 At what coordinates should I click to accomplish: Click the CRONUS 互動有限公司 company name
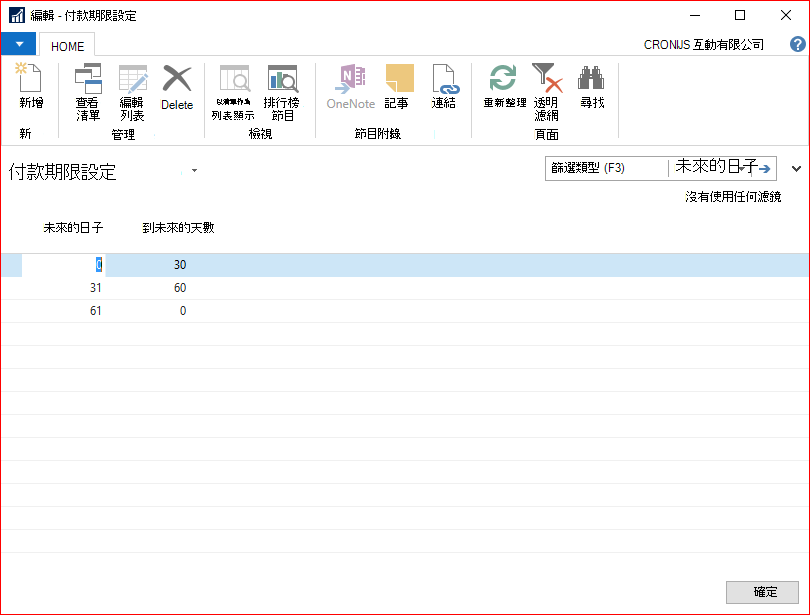tap(703, 45)
